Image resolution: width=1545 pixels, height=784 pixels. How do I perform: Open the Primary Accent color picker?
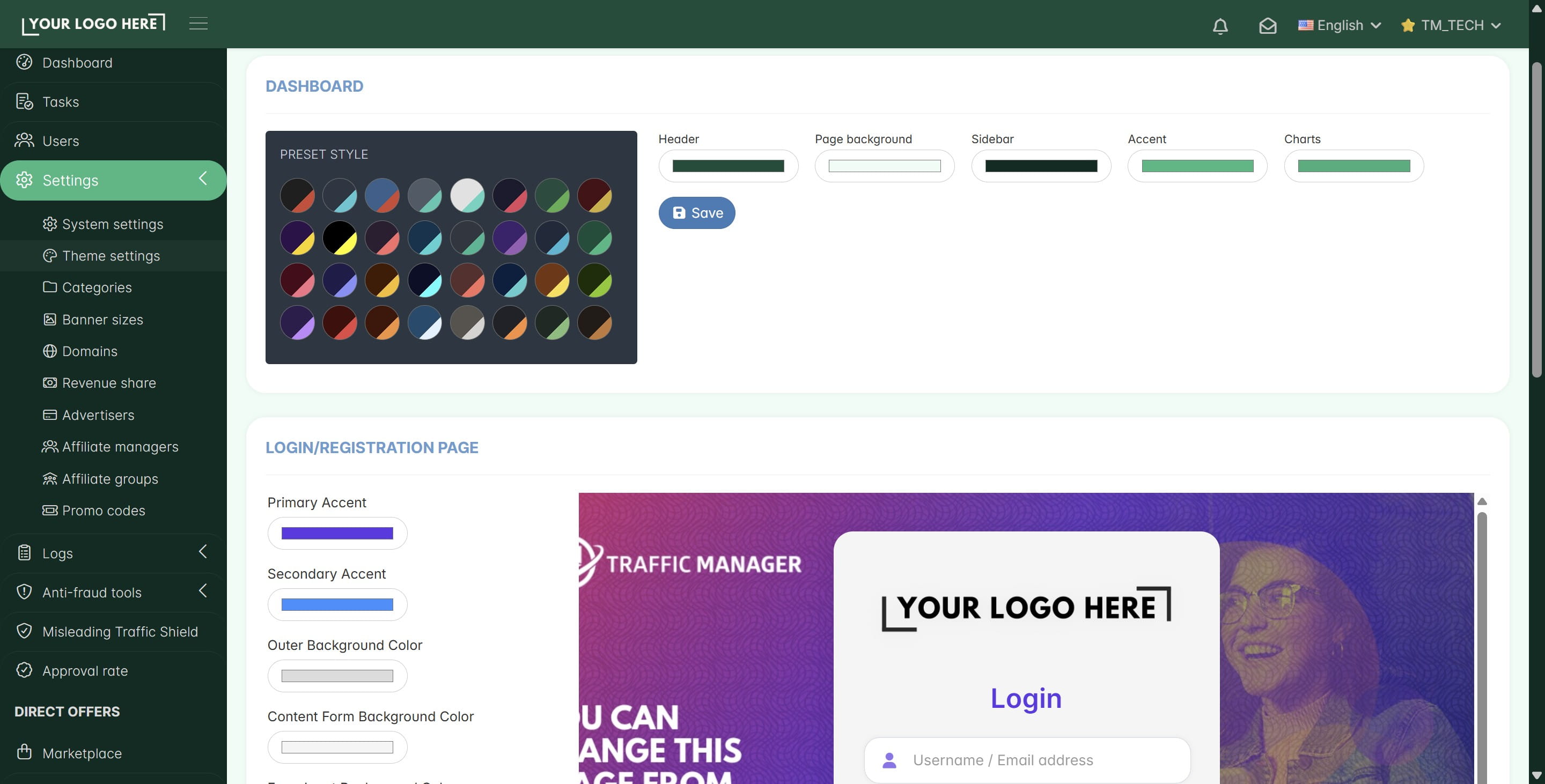tap(337, 534)
